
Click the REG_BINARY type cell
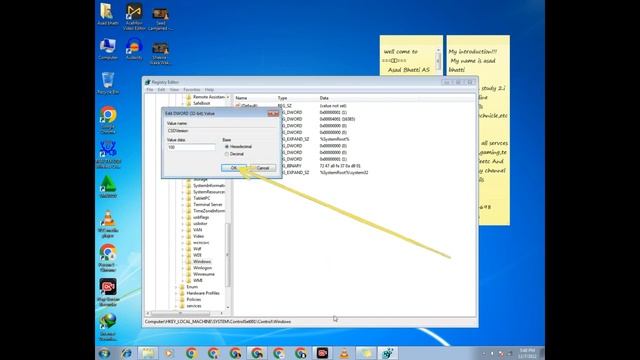(292, 166)
